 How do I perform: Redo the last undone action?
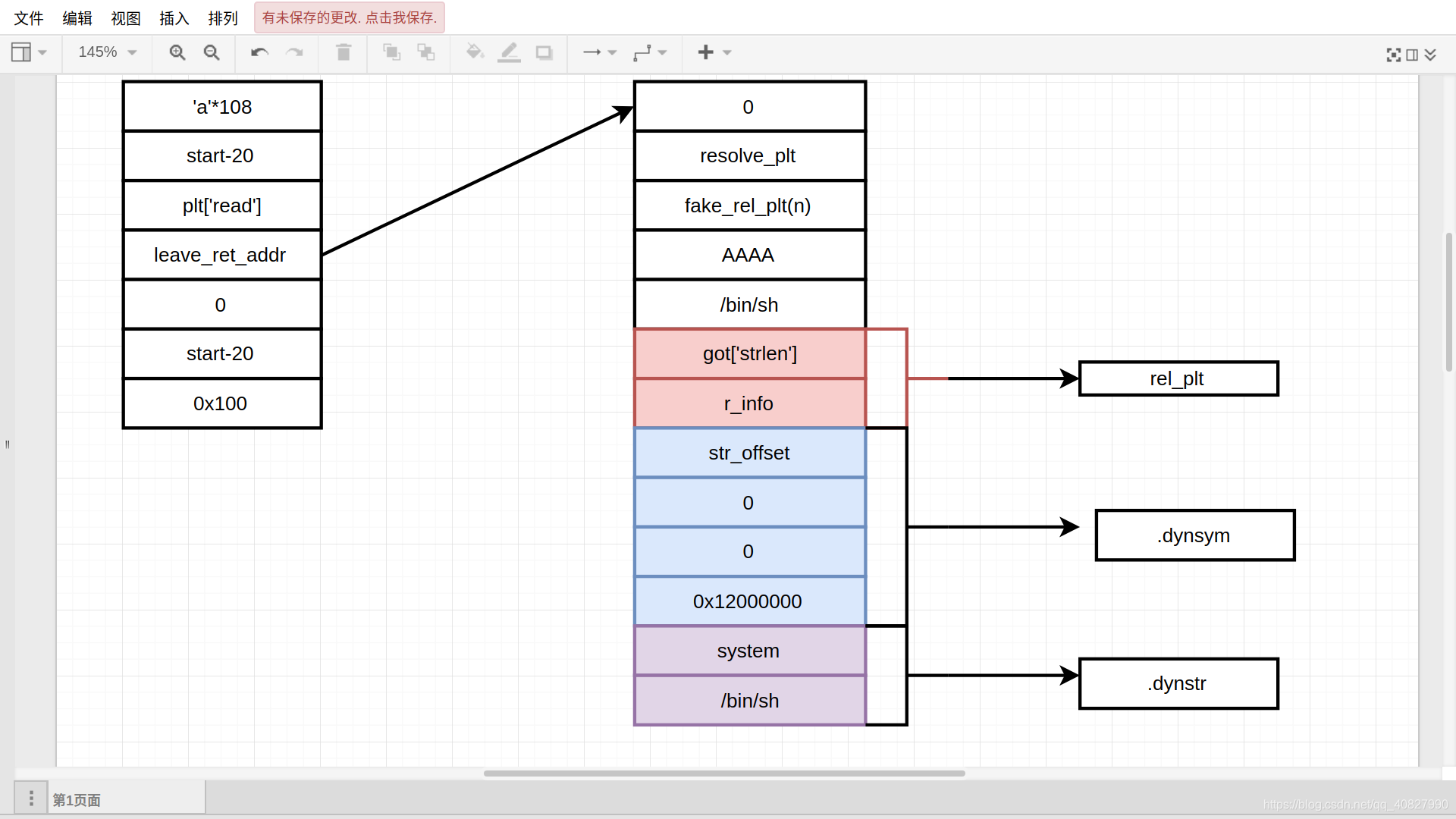pyautogui.click(x=294, y=52)
